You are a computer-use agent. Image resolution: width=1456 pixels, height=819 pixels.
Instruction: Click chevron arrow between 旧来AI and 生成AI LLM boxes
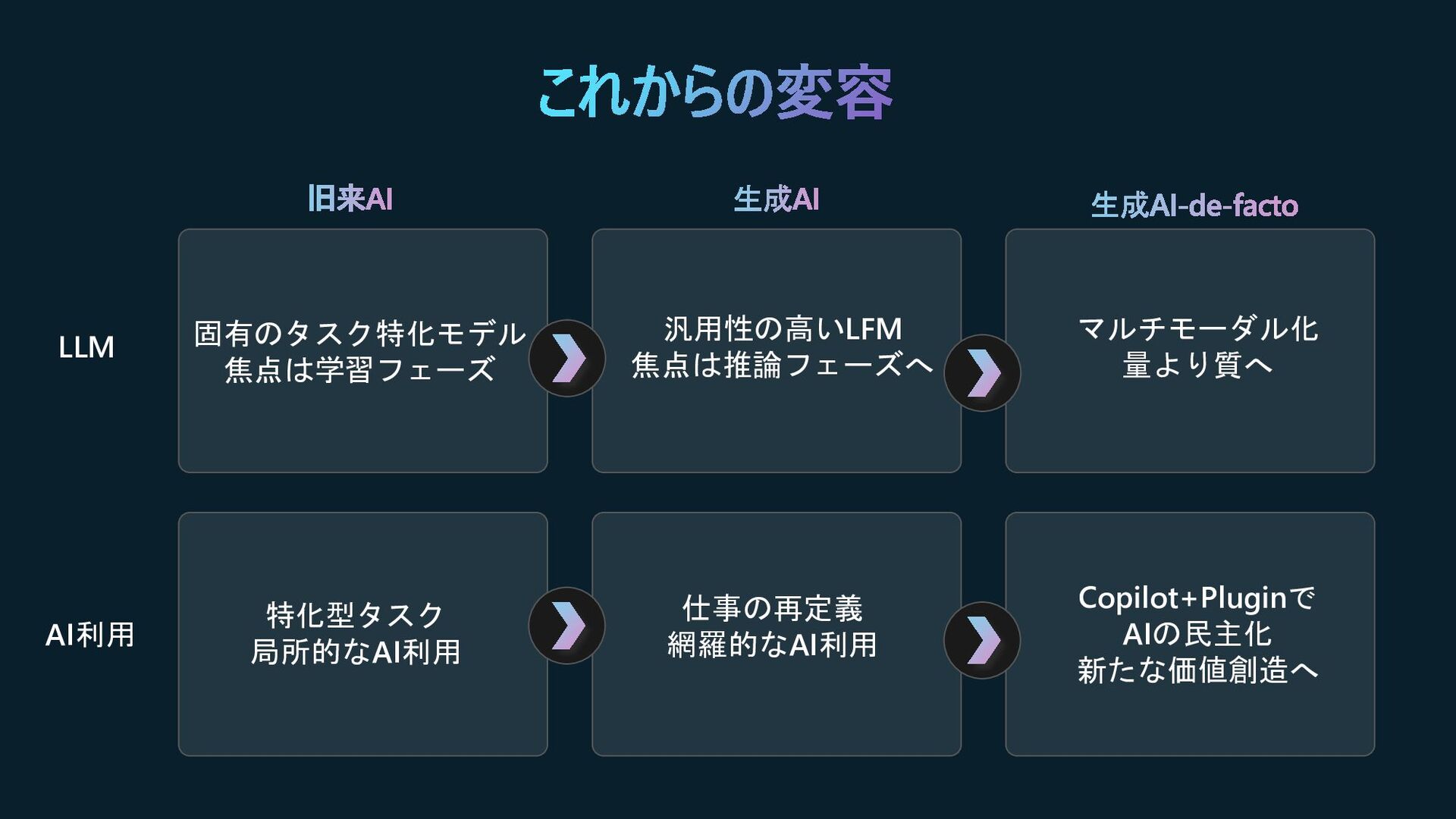pyautogui.click(x=566, y=358)
